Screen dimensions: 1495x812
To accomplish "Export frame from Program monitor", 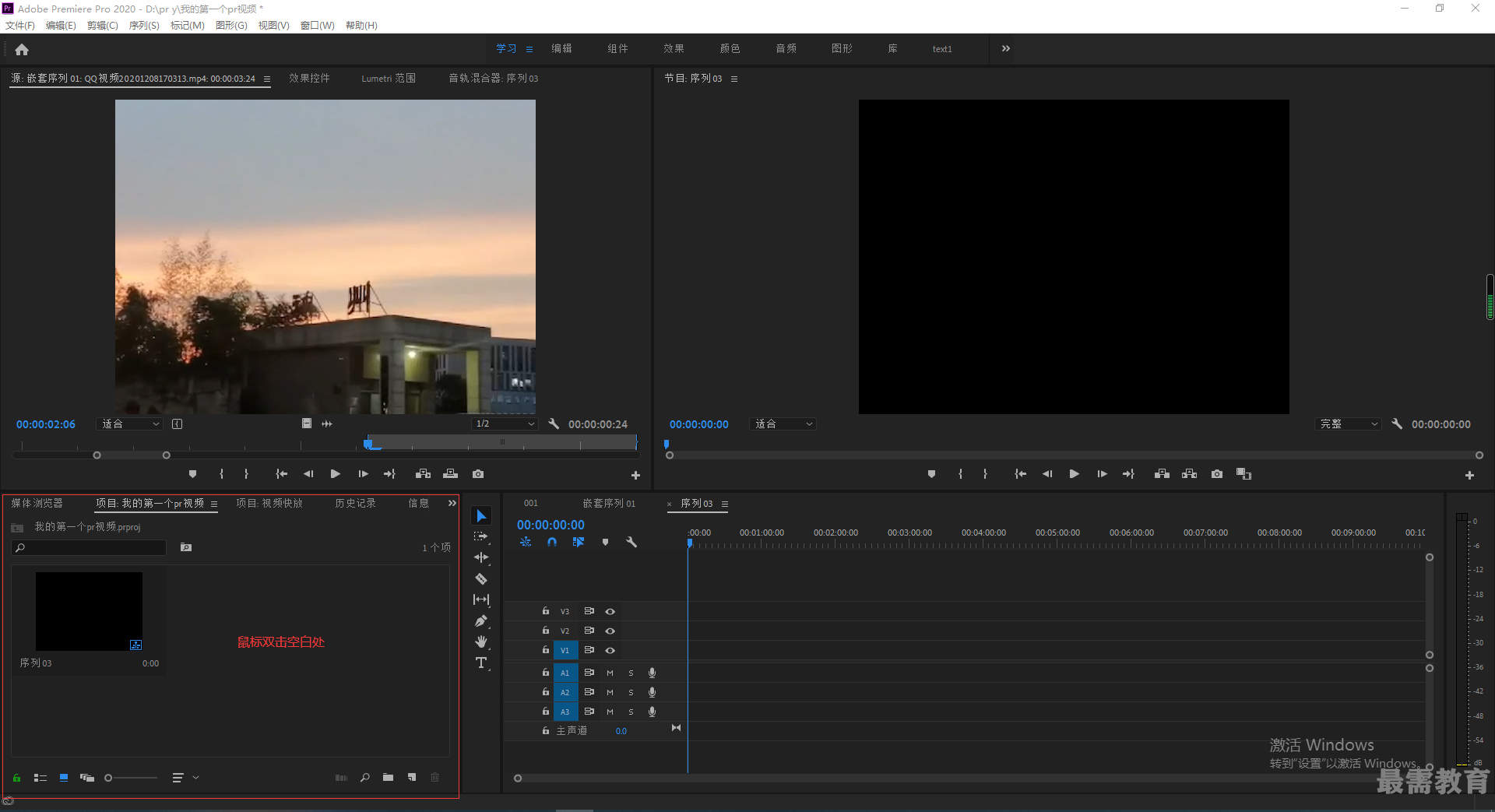I will (1217, 473).
